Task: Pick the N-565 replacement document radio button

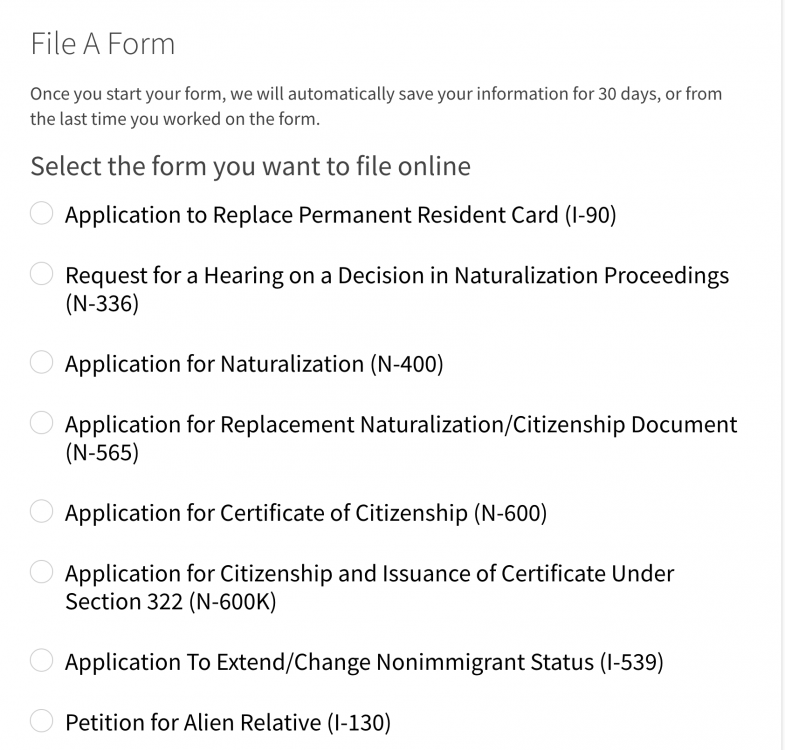Action: coord(42,423)
